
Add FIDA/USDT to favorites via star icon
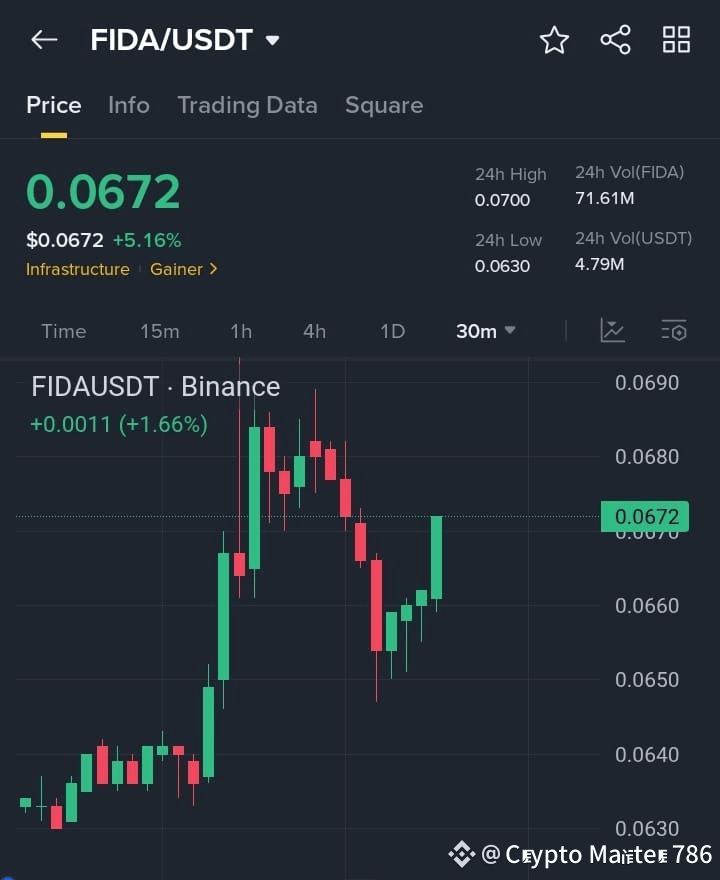coord(554,40)
